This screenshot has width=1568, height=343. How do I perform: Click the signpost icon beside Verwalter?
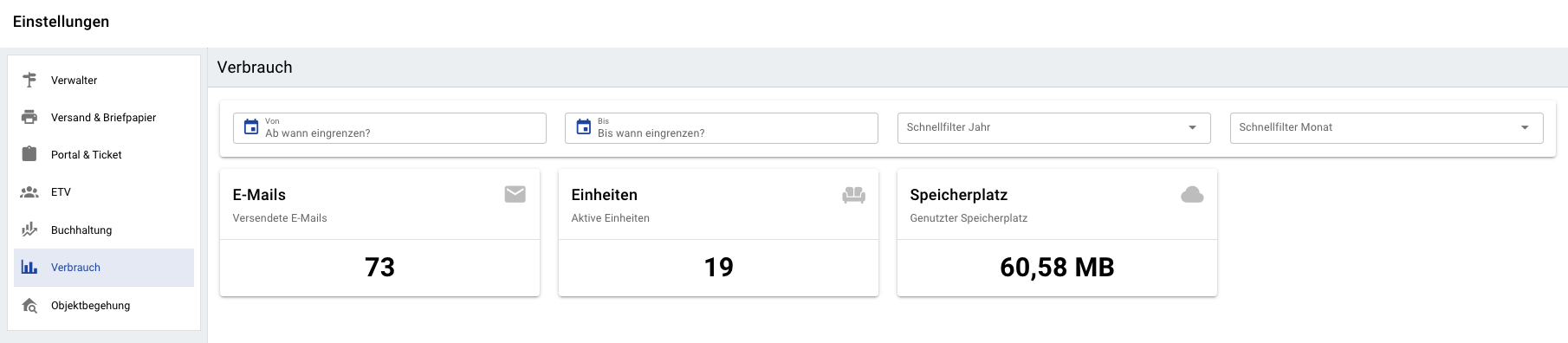(29, 80)
